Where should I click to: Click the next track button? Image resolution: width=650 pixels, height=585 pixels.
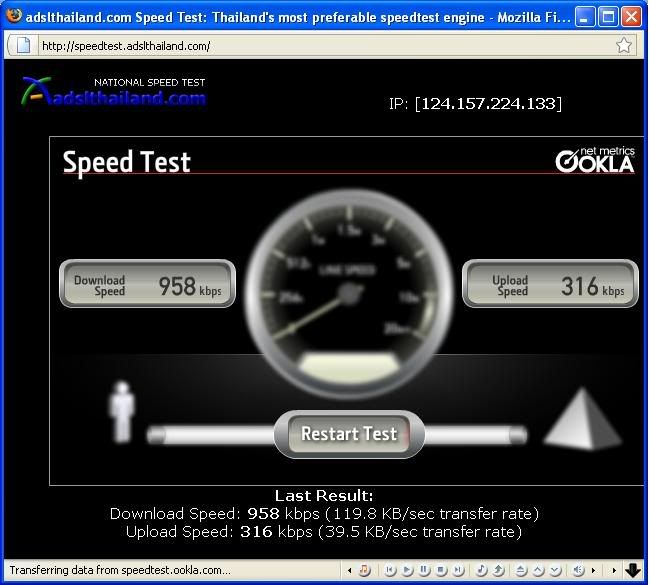pyautogui.click(x=458, y=570)
